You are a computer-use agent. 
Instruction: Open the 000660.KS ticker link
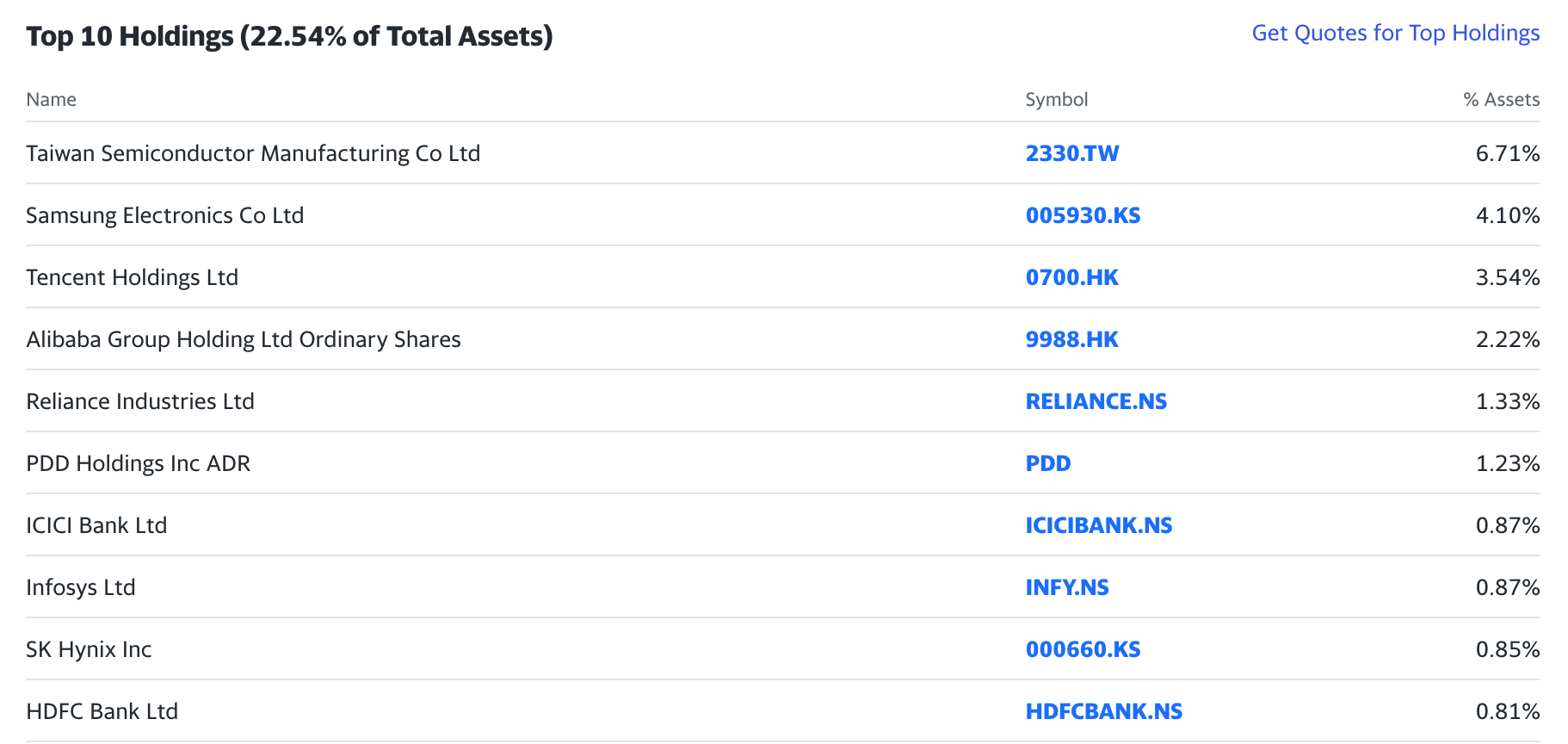pyautogui.click(x=1083, y=649)
